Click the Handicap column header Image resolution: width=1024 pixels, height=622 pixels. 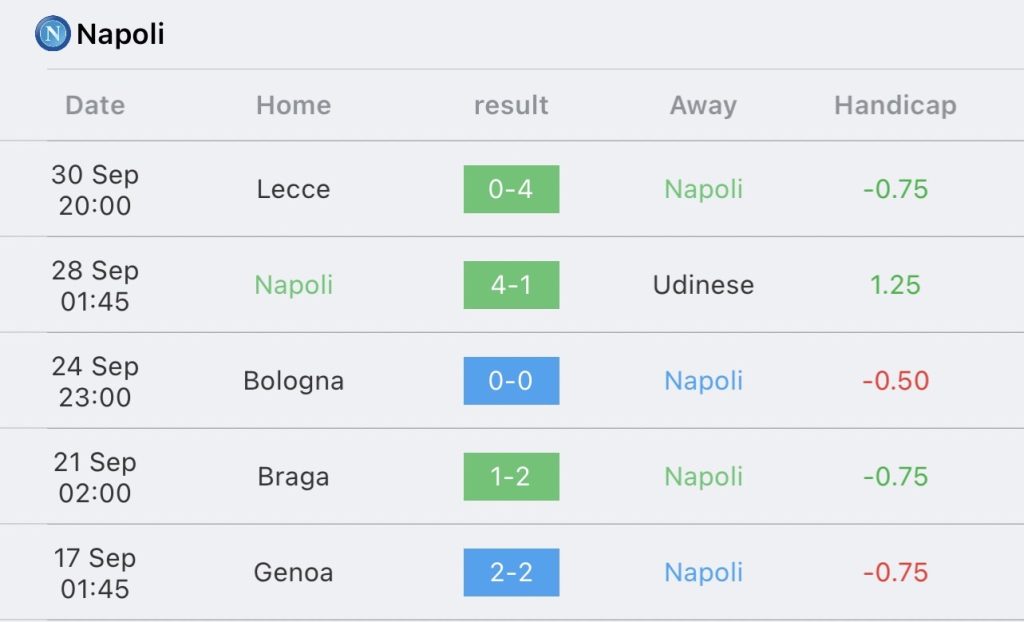tap(895, 105)
